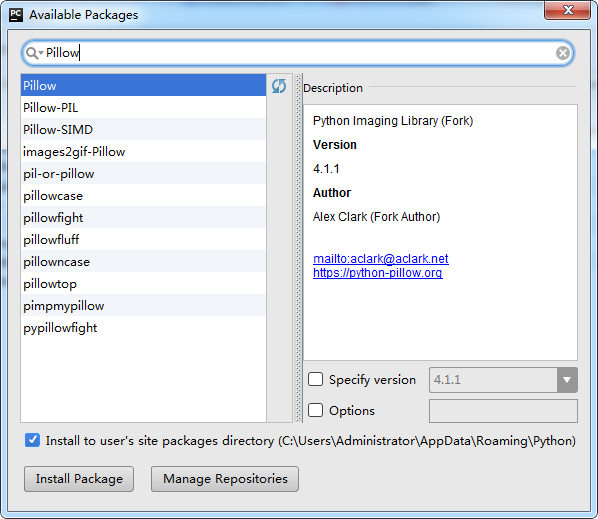
Task: Open search history via magnifier icon
Action: point(34,53)
